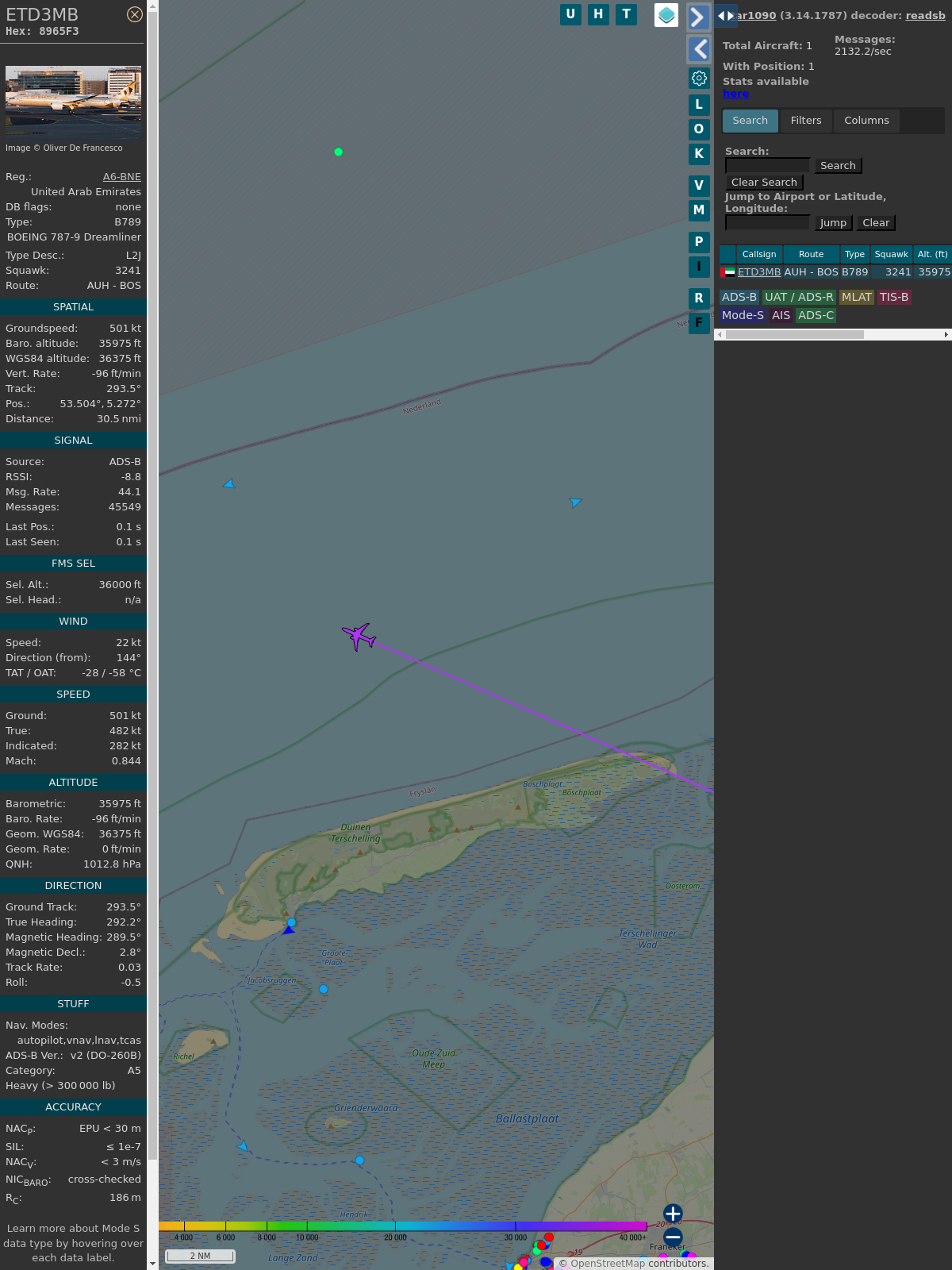952x1270 pixels.
Task: Click the Jump button
Action: point(833,223)
